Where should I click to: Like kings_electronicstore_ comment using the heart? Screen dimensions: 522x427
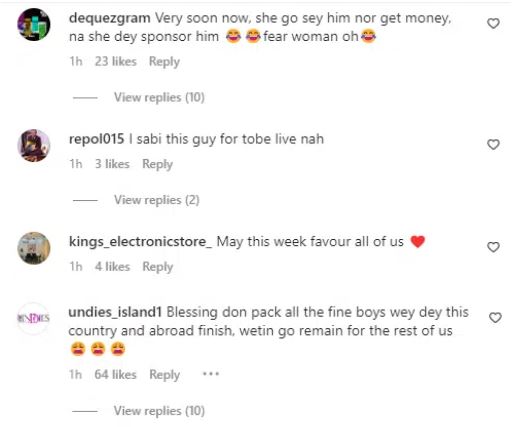pyautogui.click(x=493, y=247)
